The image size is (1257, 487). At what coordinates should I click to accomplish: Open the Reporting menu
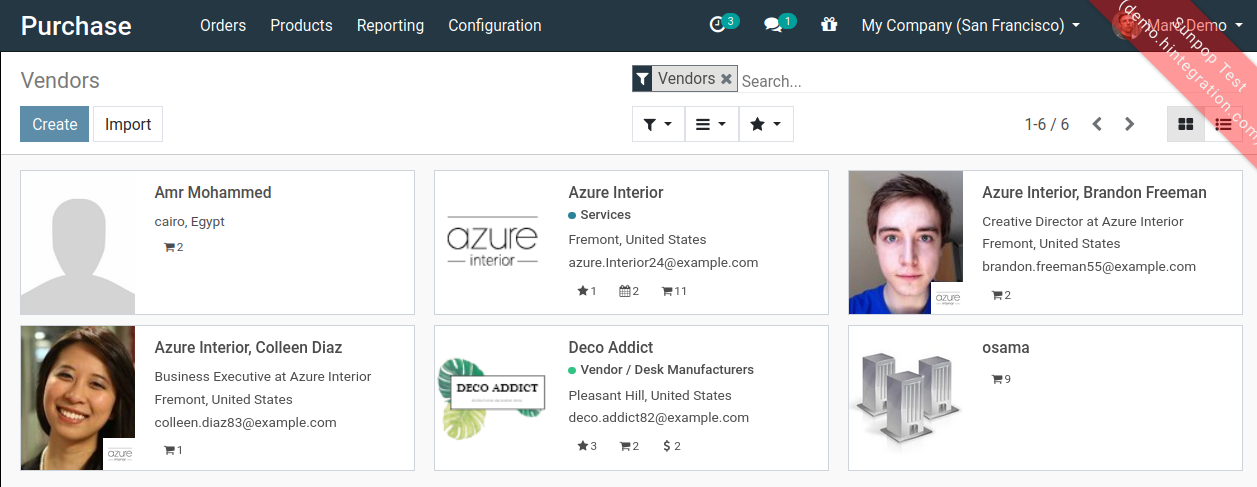pos(390,25)
